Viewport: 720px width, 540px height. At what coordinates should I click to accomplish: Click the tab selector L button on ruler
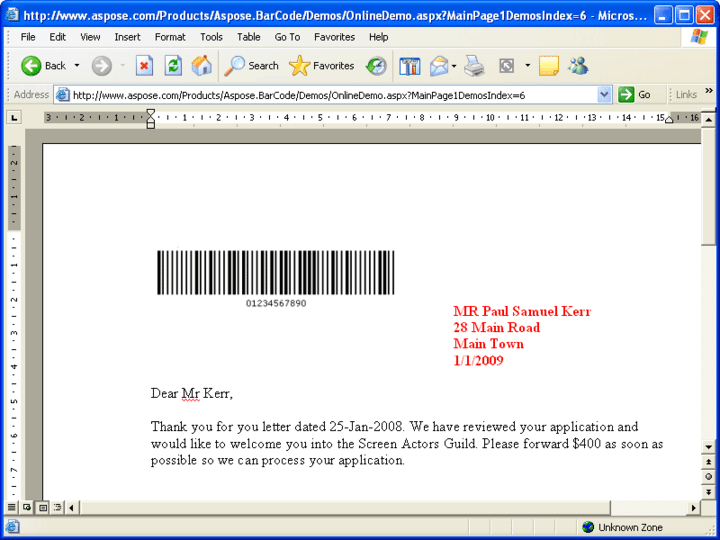tap(14, 118)
